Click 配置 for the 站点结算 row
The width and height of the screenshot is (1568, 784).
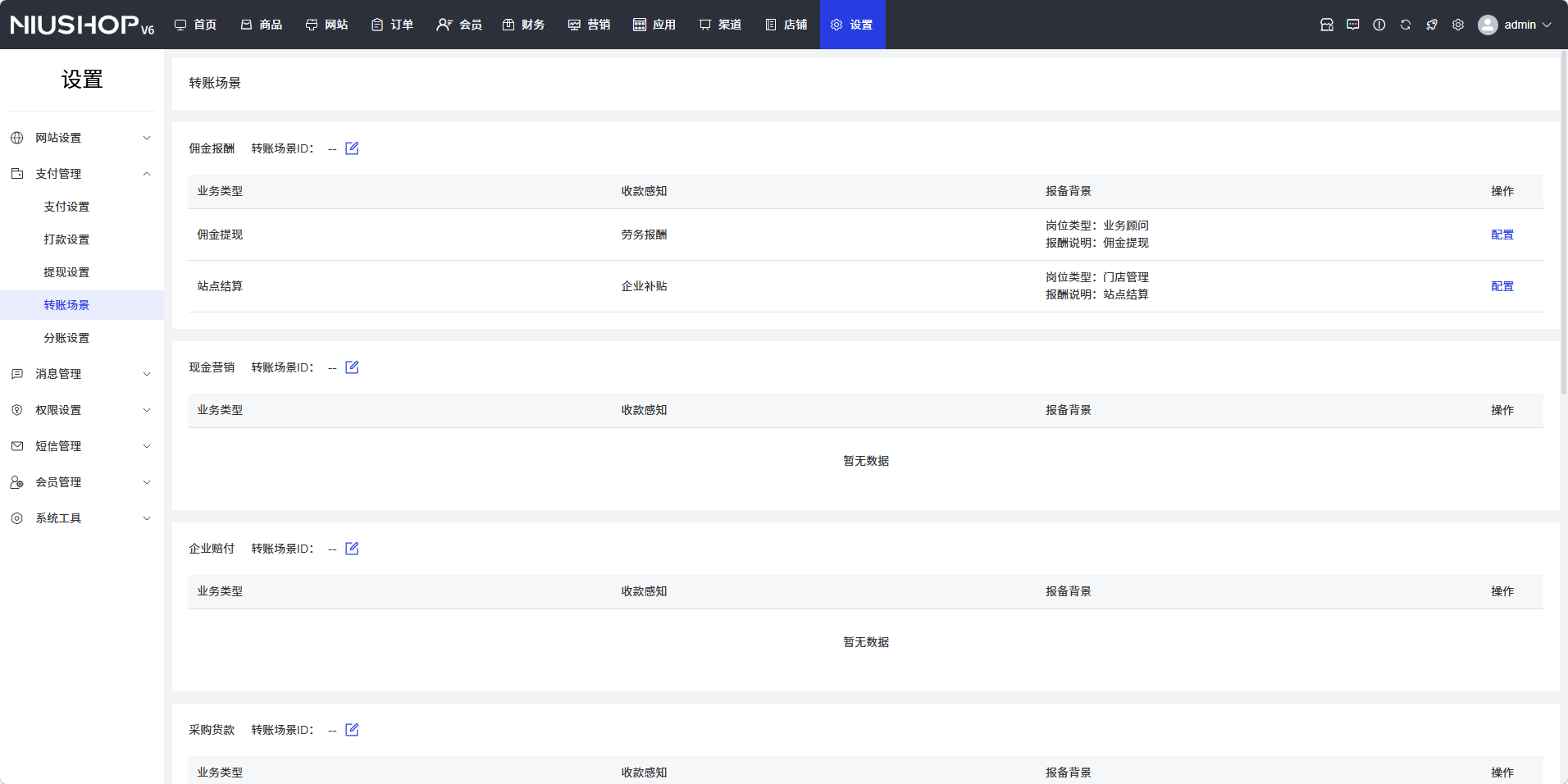point(1502,286)
